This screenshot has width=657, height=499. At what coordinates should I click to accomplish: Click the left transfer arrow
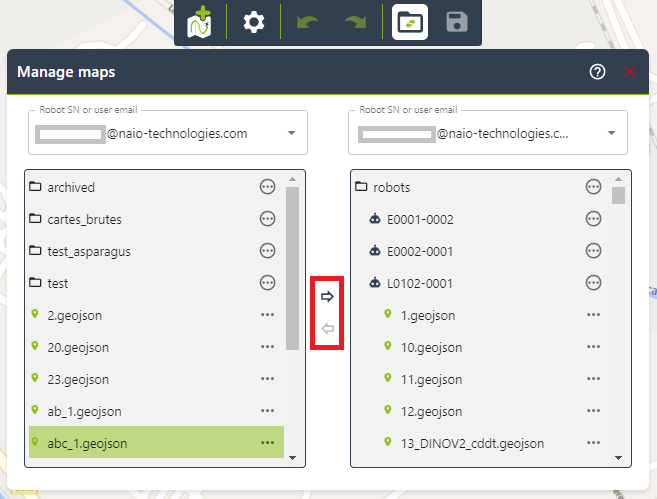tap(327, 329)
